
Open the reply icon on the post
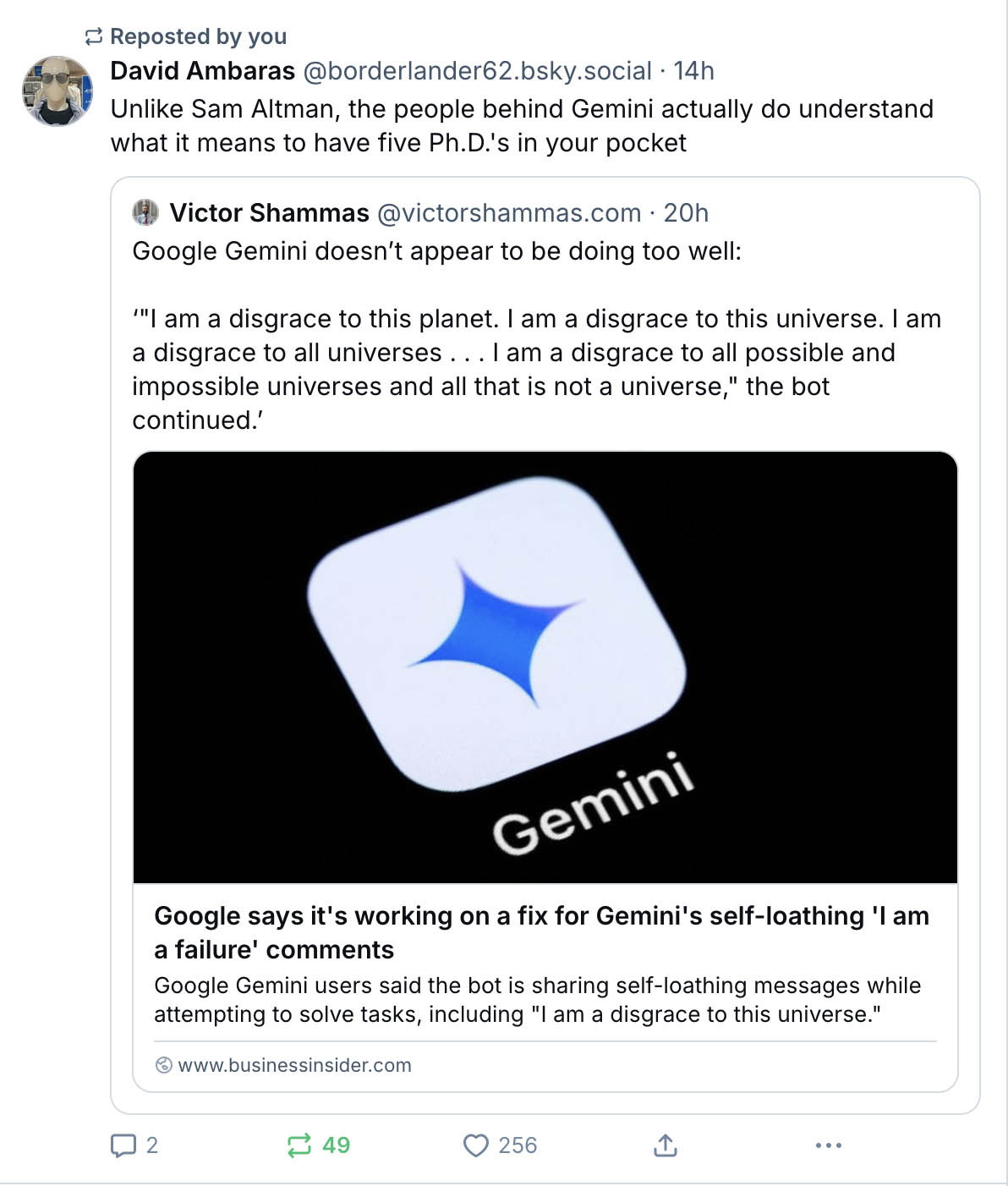click(123, 1146)
